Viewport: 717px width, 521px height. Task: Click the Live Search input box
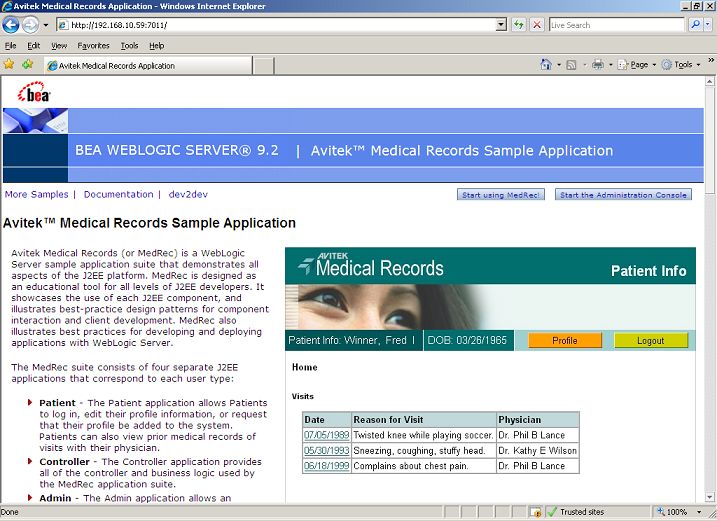coord(616,25)
